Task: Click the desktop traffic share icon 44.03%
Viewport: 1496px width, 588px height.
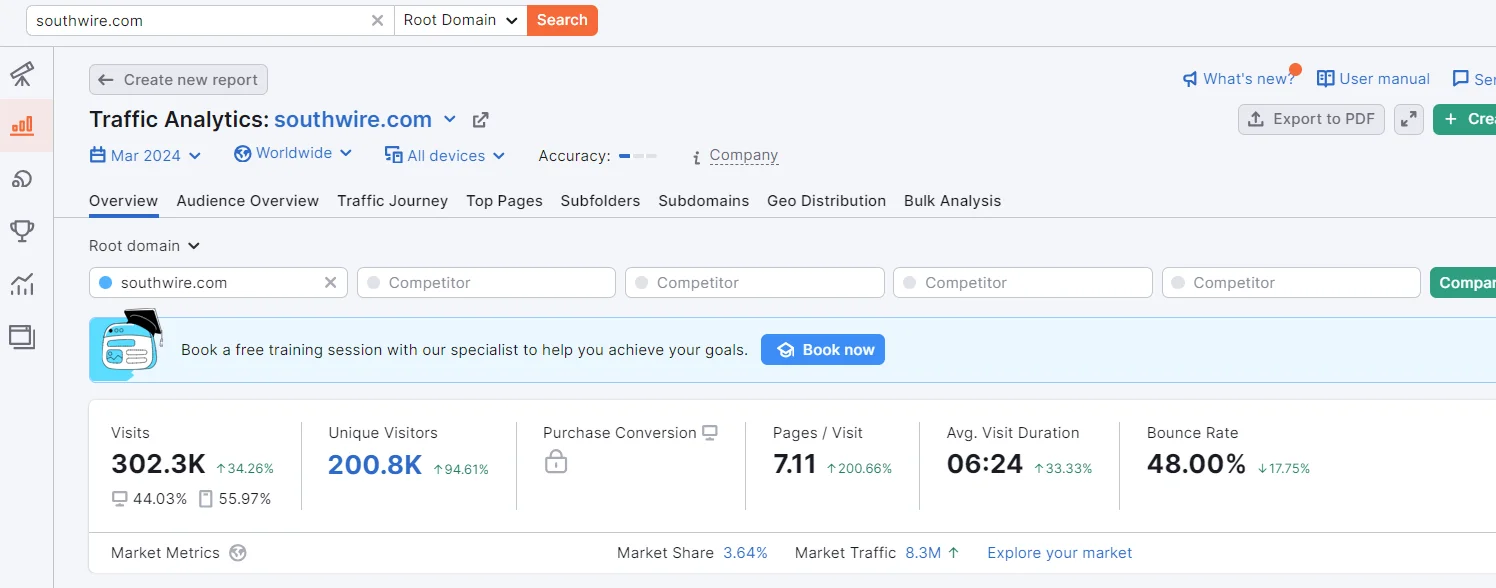Action: (120, 498)
